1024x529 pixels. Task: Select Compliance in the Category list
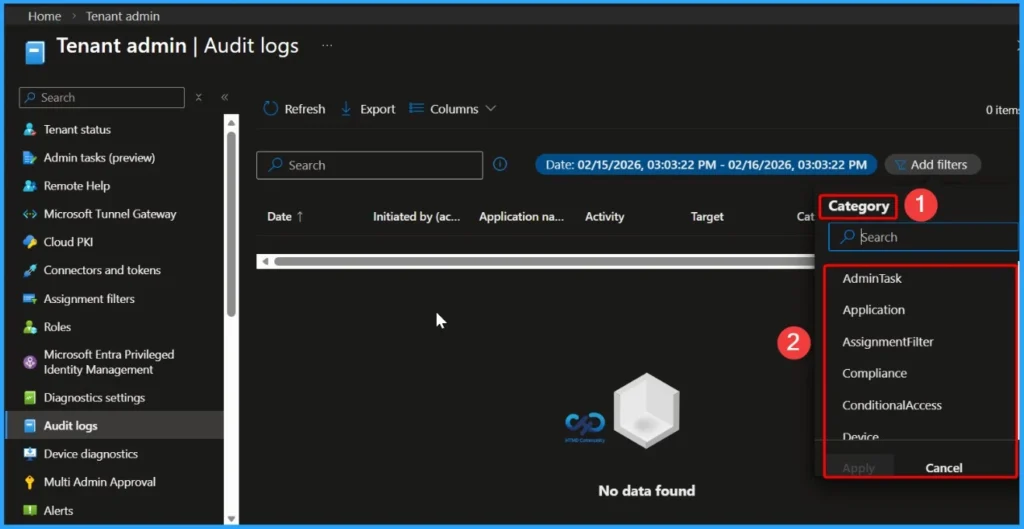point(874,374)
